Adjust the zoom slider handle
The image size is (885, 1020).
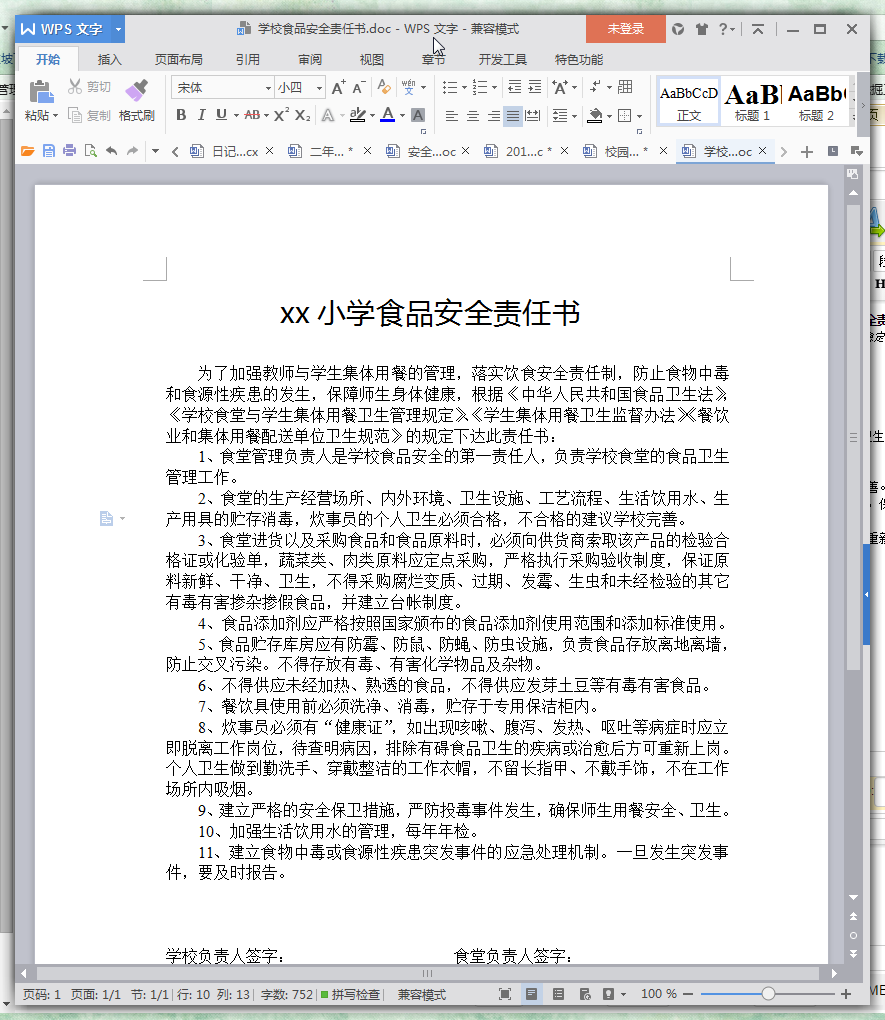click(x=769, y=994)
